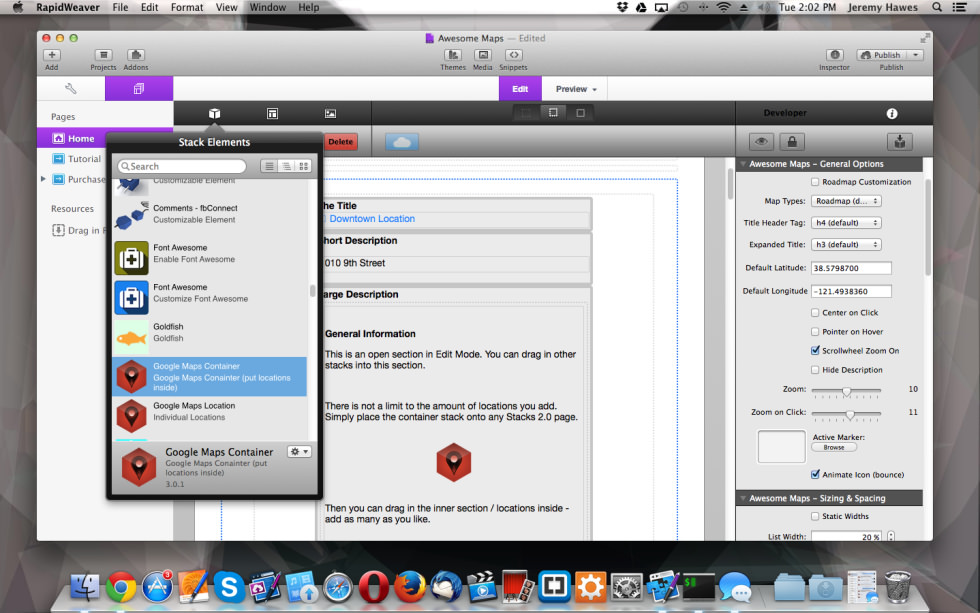Open the Media browser icon
This screenshot has width=980, height=613.
coord(482,56)
